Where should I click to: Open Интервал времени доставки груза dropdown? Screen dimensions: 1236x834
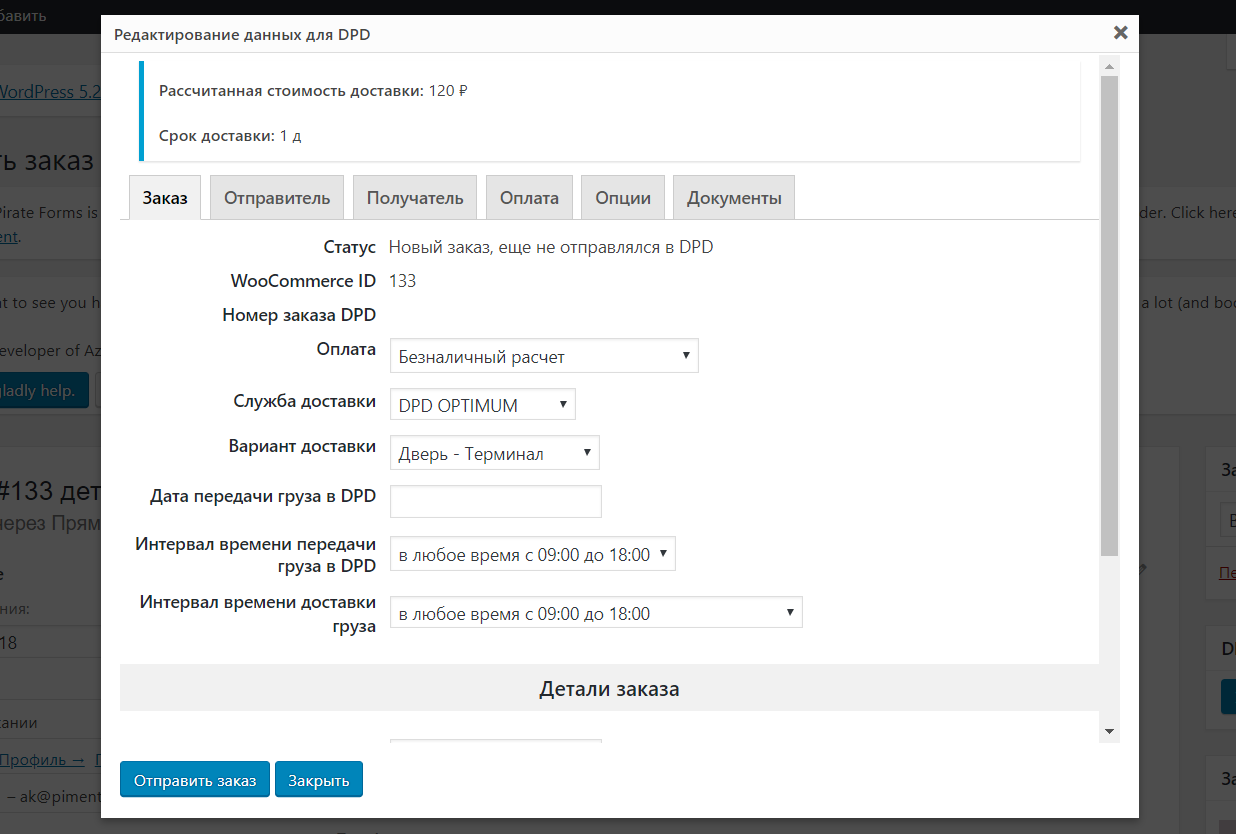pos(596,613)
